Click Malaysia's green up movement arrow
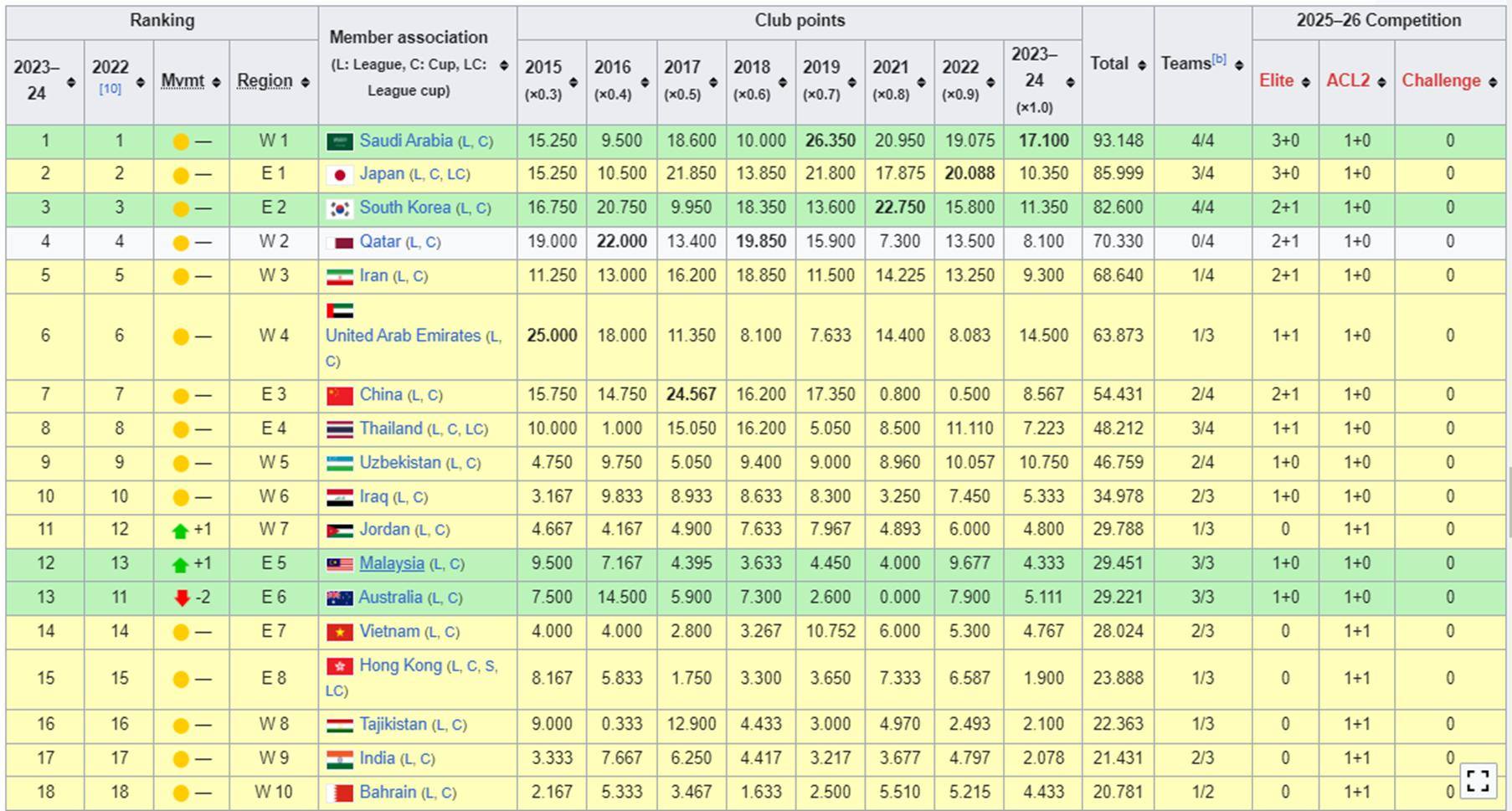The height and width of the screenshot is (811, 1512). click(x=179, y=565)
